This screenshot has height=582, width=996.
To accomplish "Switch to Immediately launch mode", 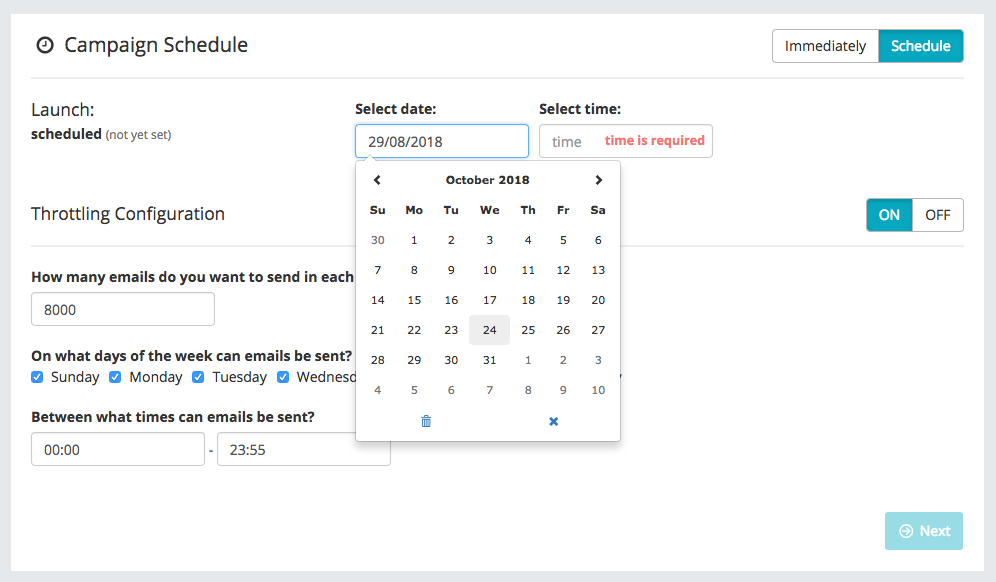I will (x=825, y=46).
